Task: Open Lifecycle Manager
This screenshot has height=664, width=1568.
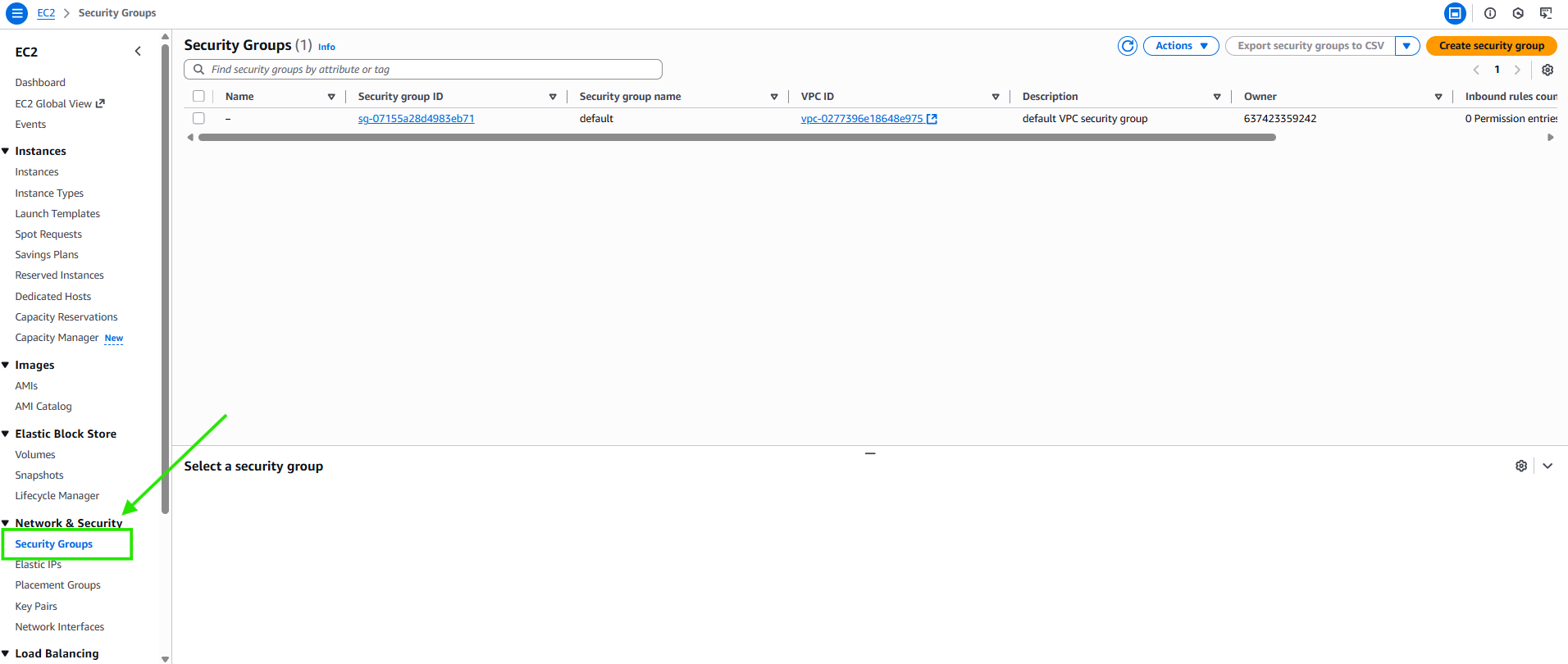Action: click(57, 496)
